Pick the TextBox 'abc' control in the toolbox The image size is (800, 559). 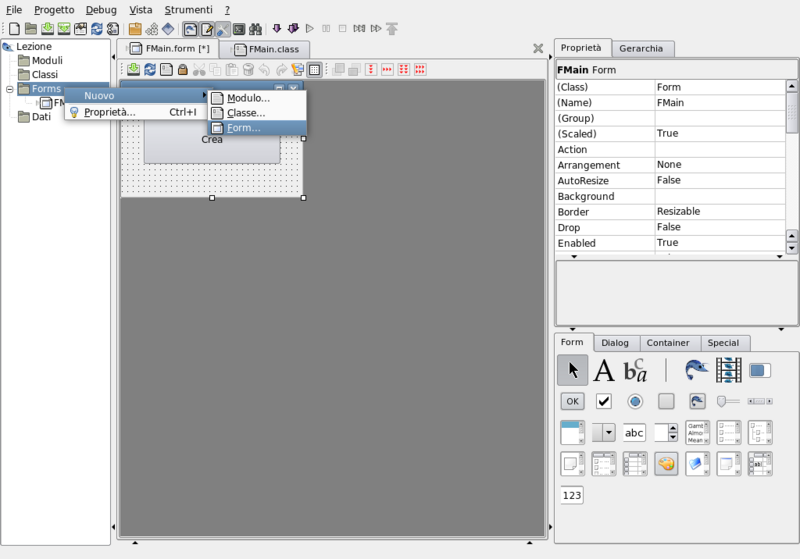[635, 433]
